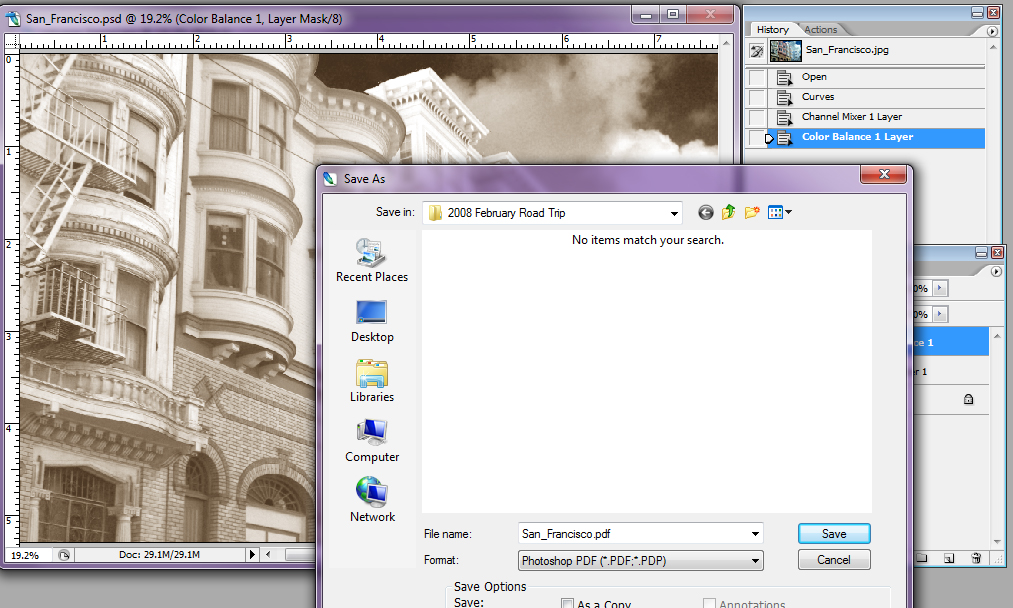Click the ruler origin corner of document window
Screen dimensions: 1013x608
coord(12,42)
